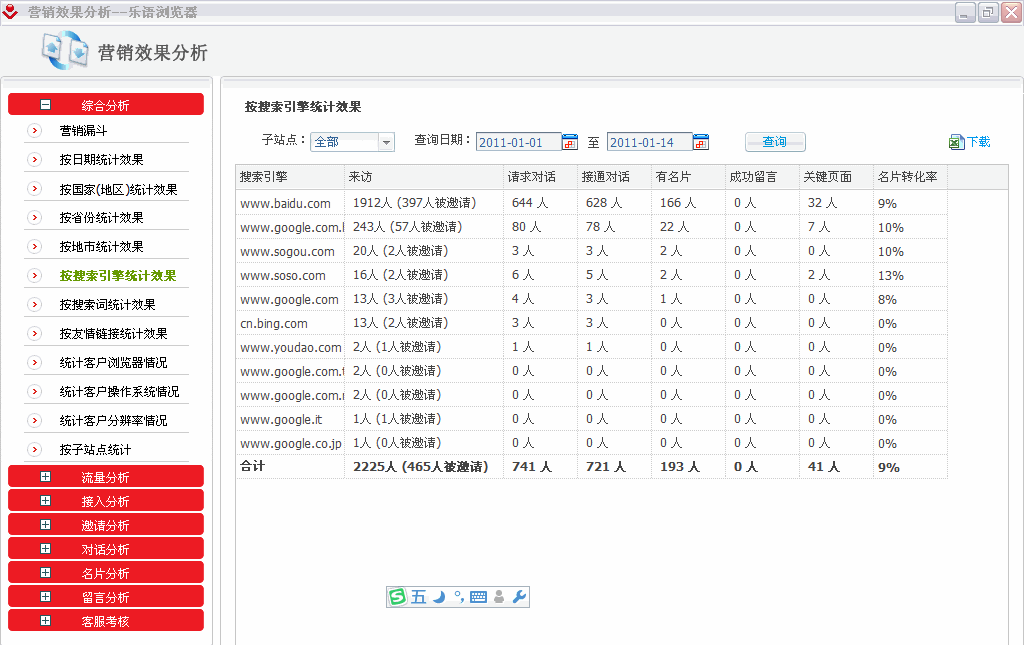Click the total 2225人 (465人被邀请) cell
The height and width of the screenshot is (645, 1024).
tap(424, 467)
